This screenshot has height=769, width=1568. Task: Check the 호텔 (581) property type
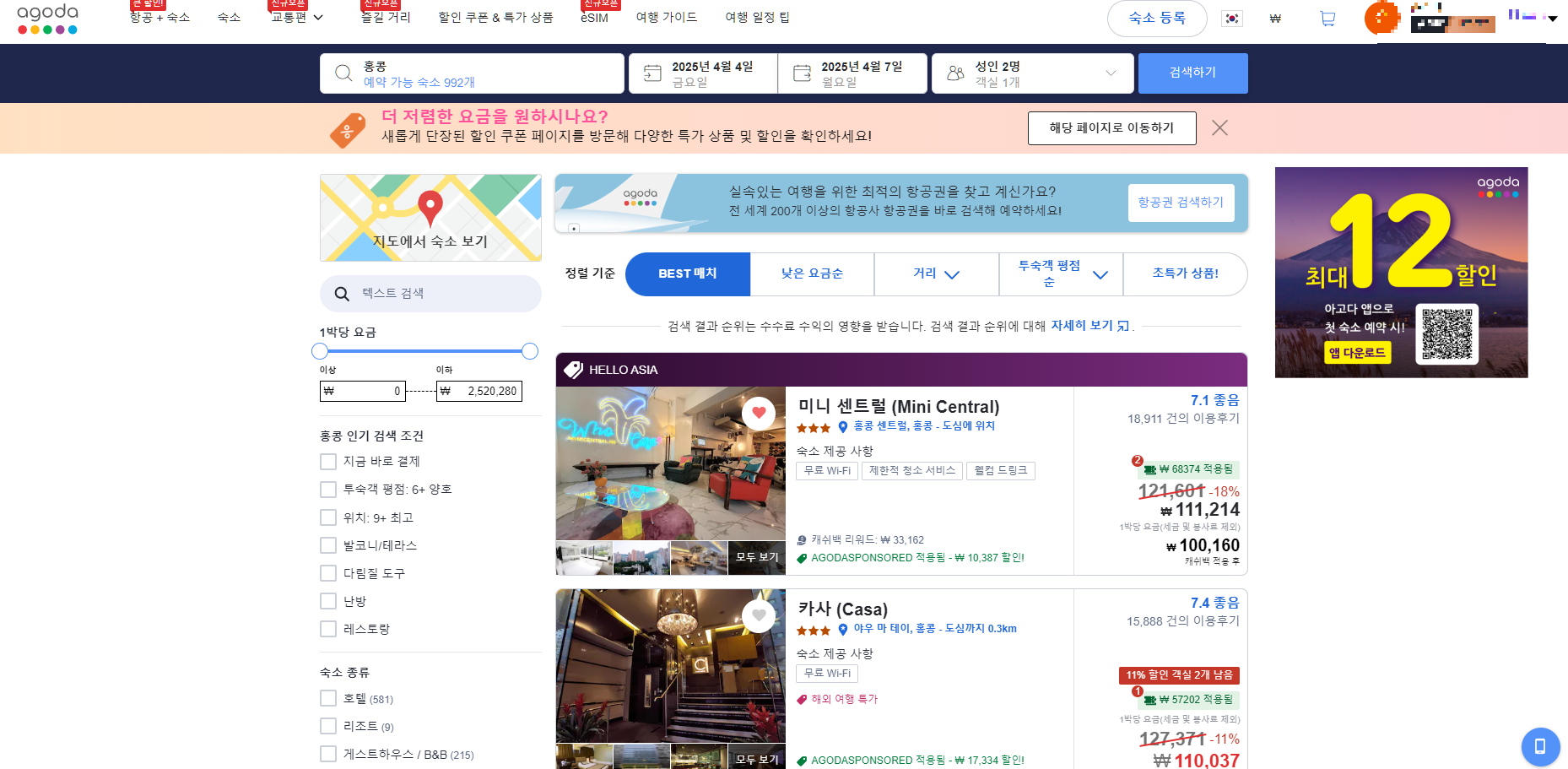[328, 698]
